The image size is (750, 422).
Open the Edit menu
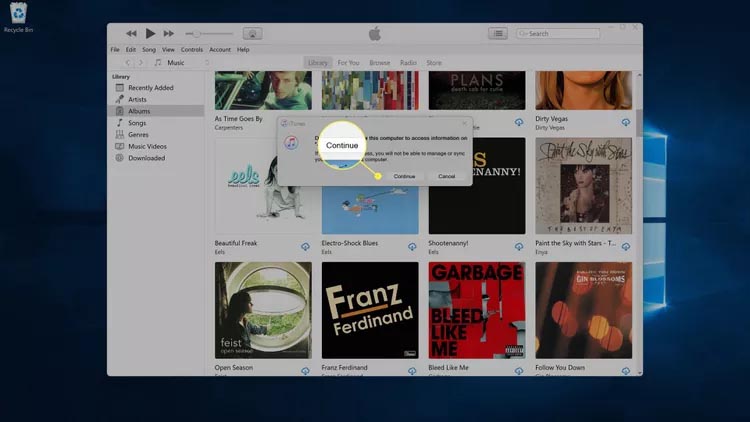point(131,49)
